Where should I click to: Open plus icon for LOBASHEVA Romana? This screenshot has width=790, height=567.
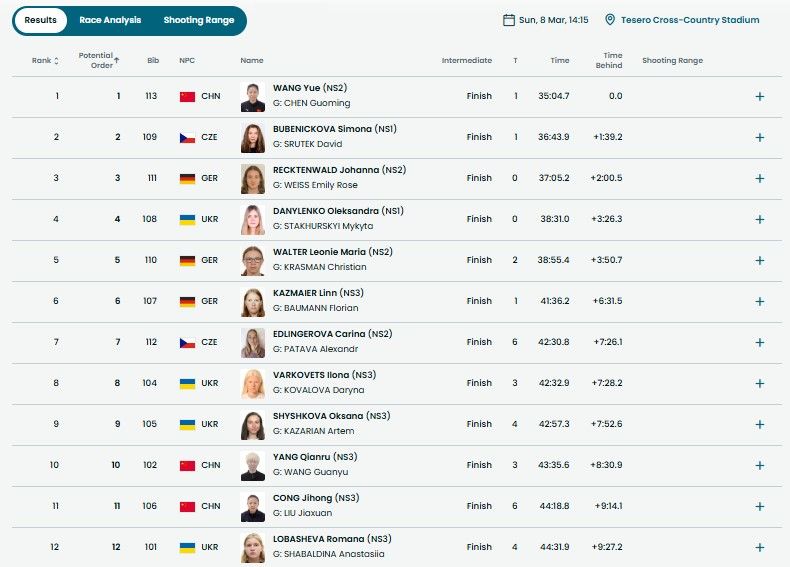pos(759,547)
